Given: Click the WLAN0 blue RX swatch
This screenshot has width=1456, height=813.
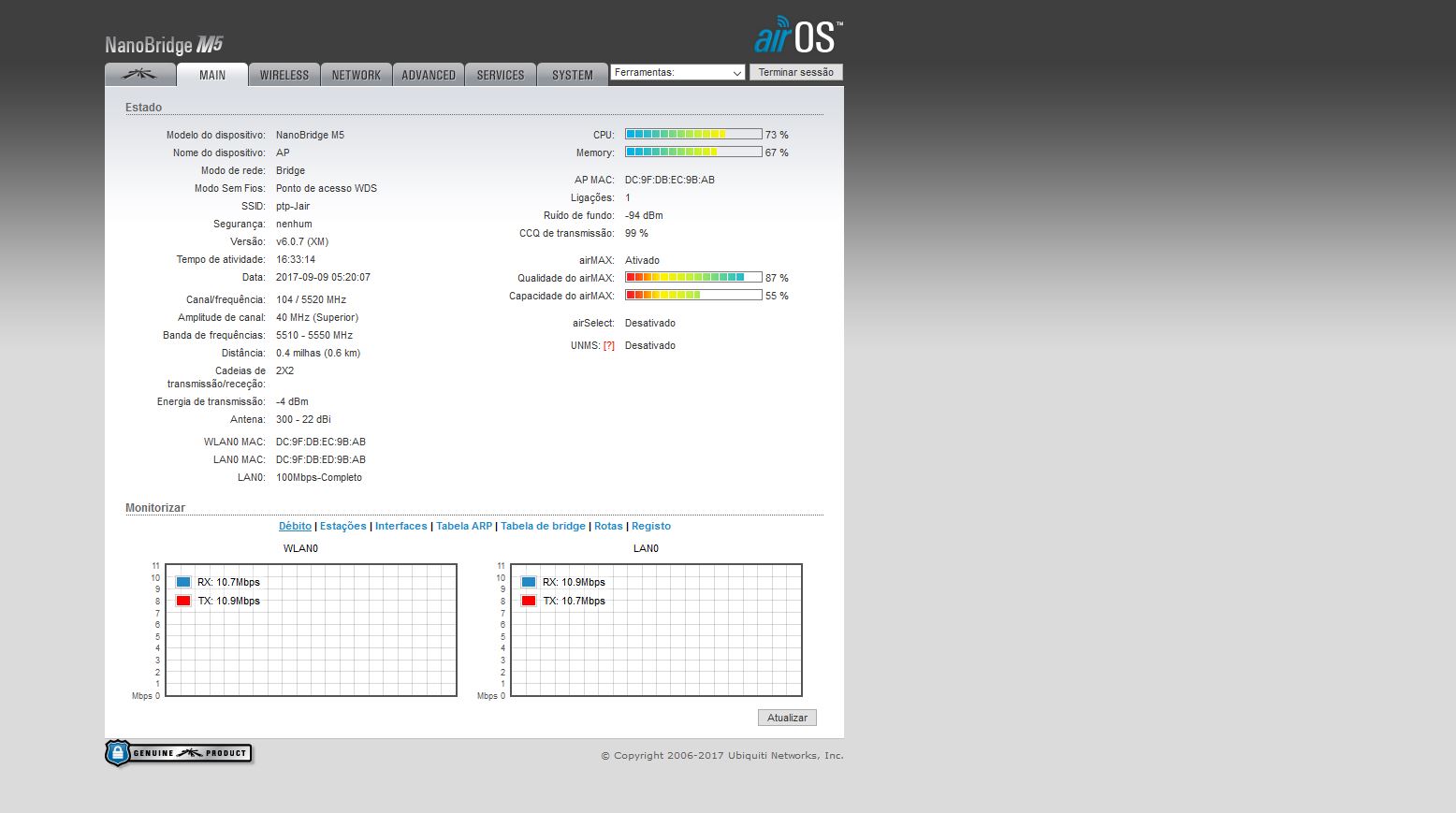Looking at the screenshot, I should pyautogui.click(x=183, y=582).
